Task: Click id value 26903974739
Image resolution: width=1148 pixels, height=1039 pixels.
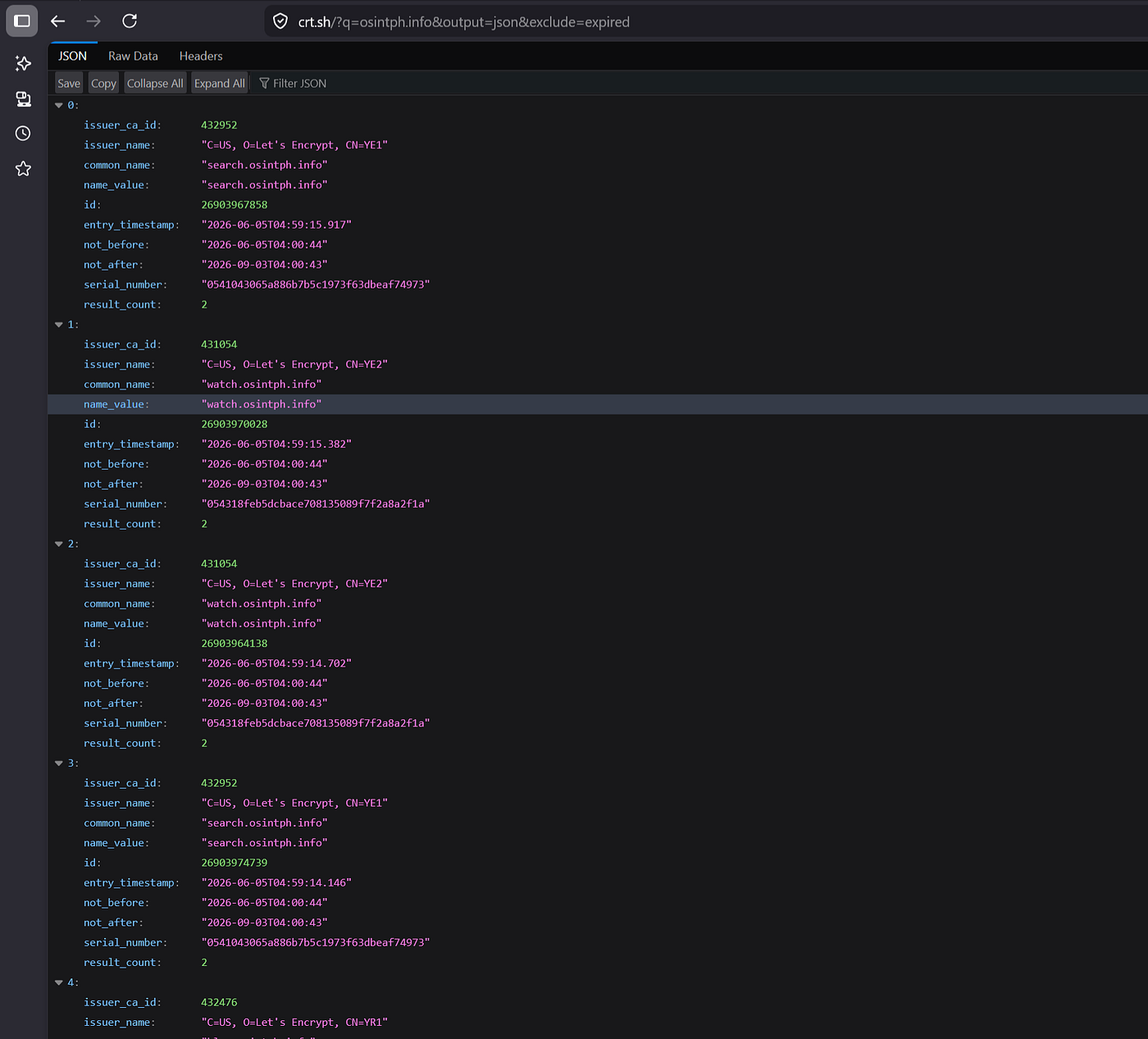Action: (235, 863)
